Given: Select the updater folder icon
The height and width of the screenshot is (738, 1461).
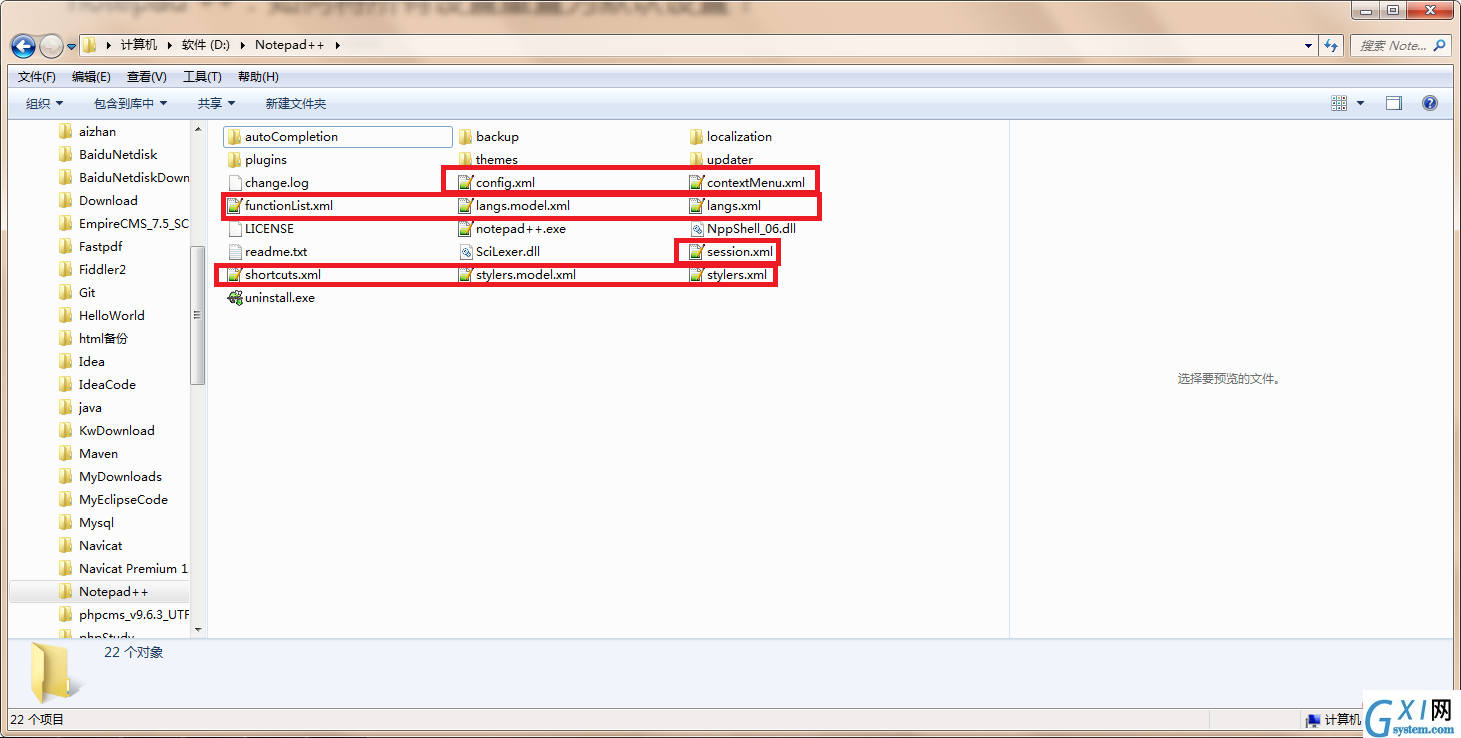Looking at the screenshot, I should [696, 160].
